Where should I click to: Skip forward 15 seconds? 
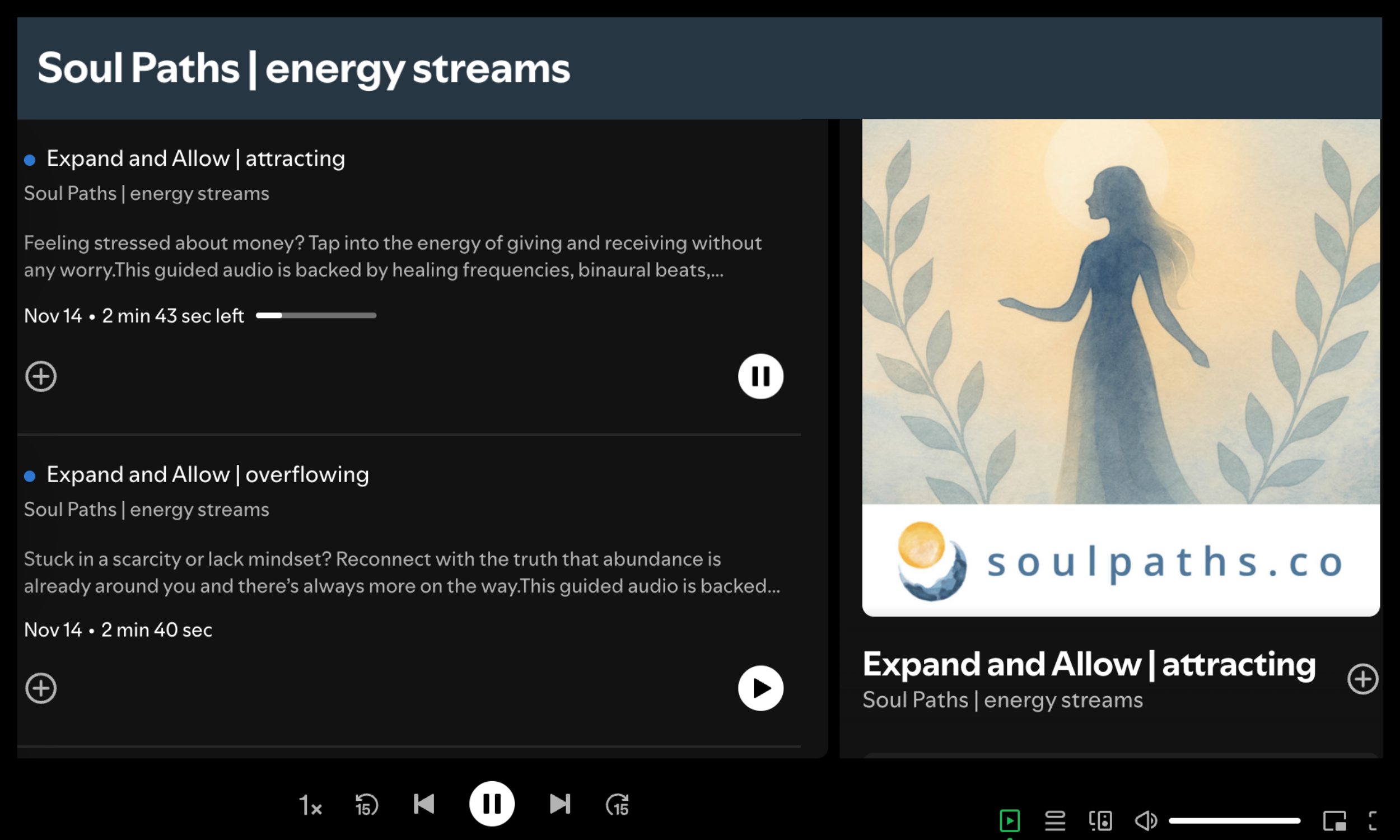click(617, 804)
